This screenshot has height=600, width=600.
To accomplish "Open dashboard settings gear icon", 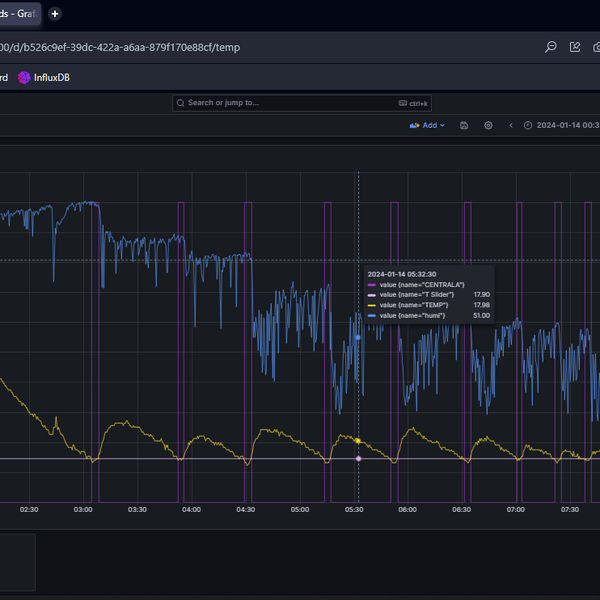I will 488,126.
